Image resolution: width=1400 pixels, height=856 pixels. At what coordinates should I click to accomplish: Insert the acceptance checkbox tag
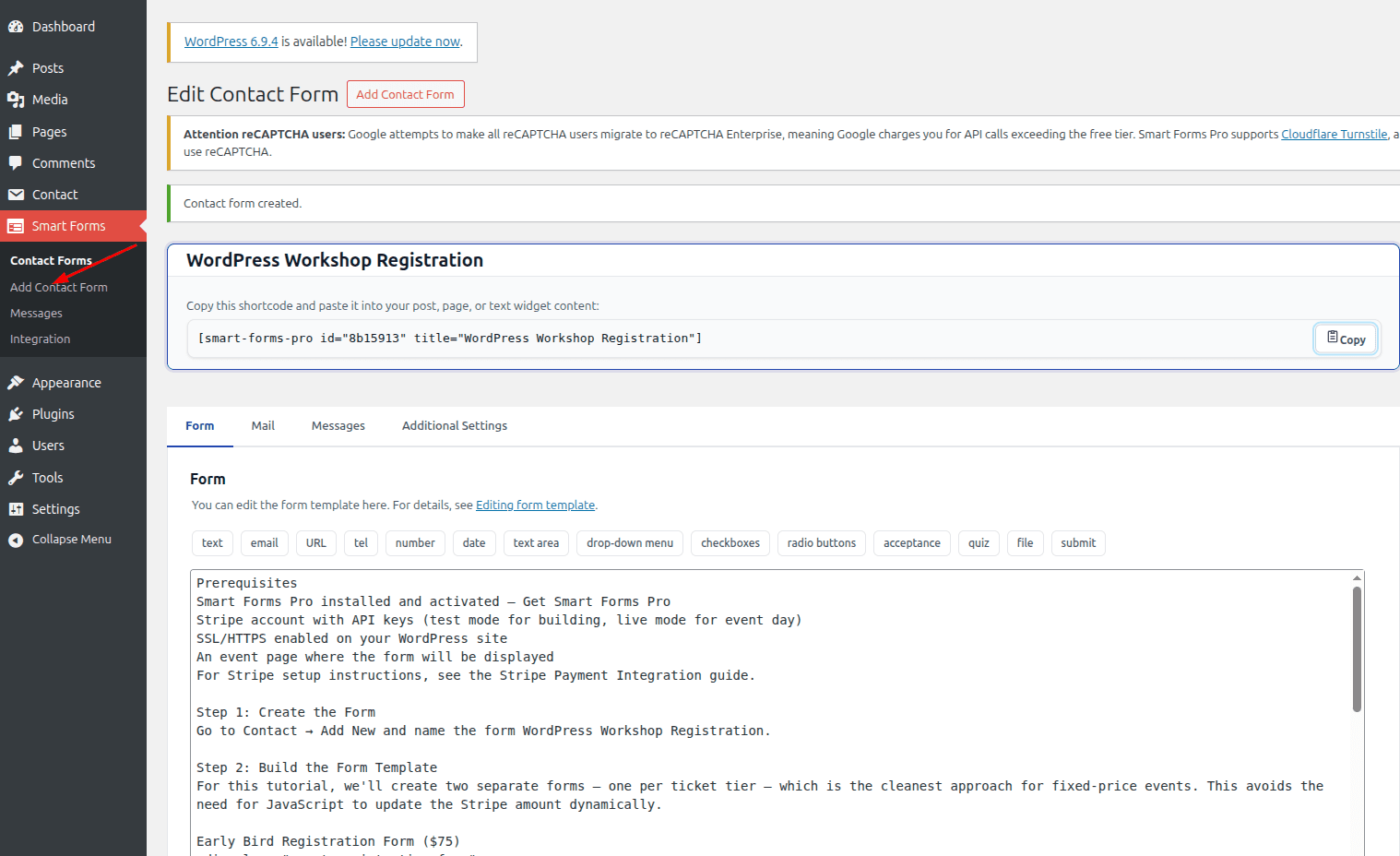(x=911, y=543)
